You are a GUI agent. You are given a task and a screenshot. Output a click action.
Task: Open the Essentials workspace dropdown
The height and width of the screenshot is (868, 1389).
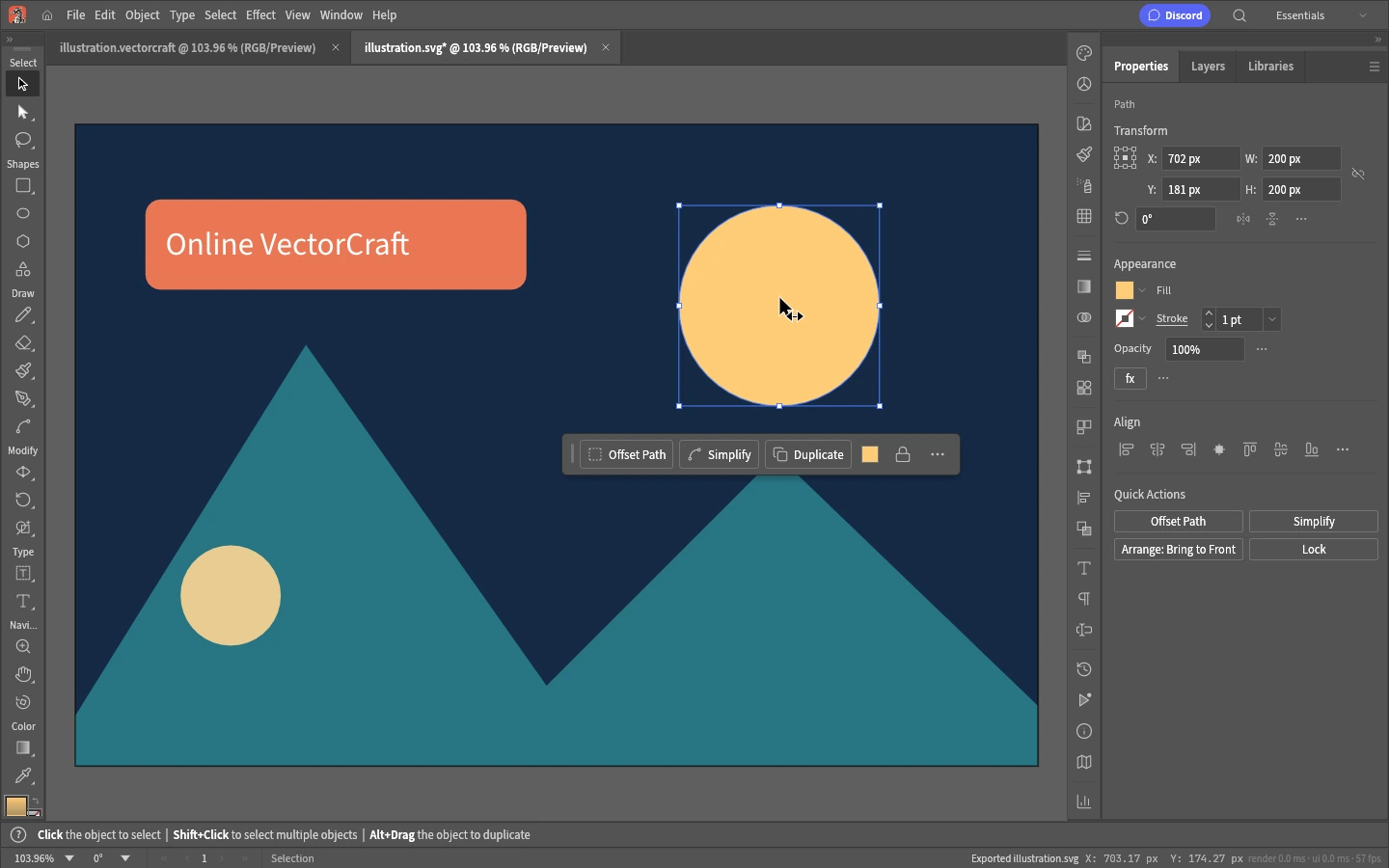1321,15
